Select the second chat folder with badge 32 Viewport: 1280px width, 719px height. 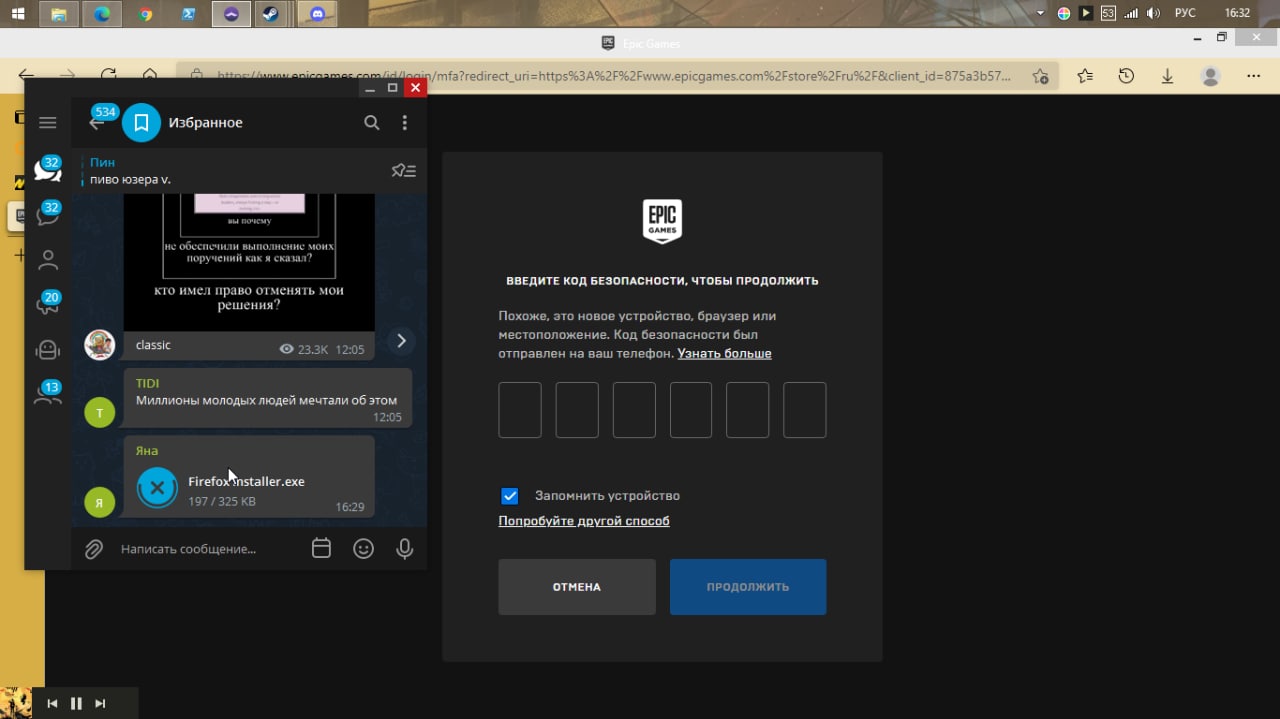coord(47,214)
